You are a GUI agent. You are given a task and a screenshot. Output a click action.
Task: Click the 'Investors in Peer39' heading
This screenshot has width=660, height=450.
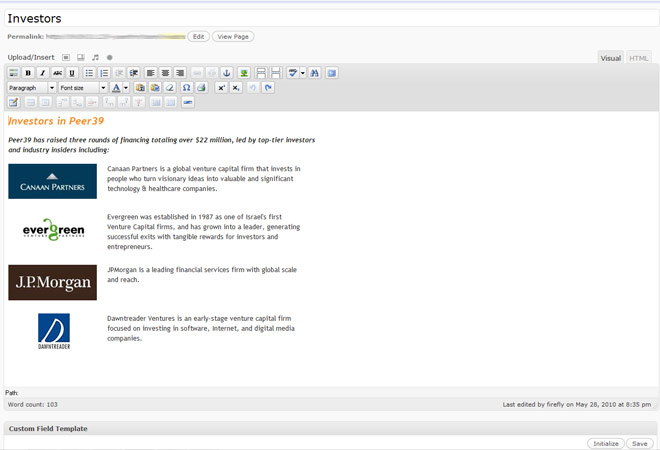56,121
